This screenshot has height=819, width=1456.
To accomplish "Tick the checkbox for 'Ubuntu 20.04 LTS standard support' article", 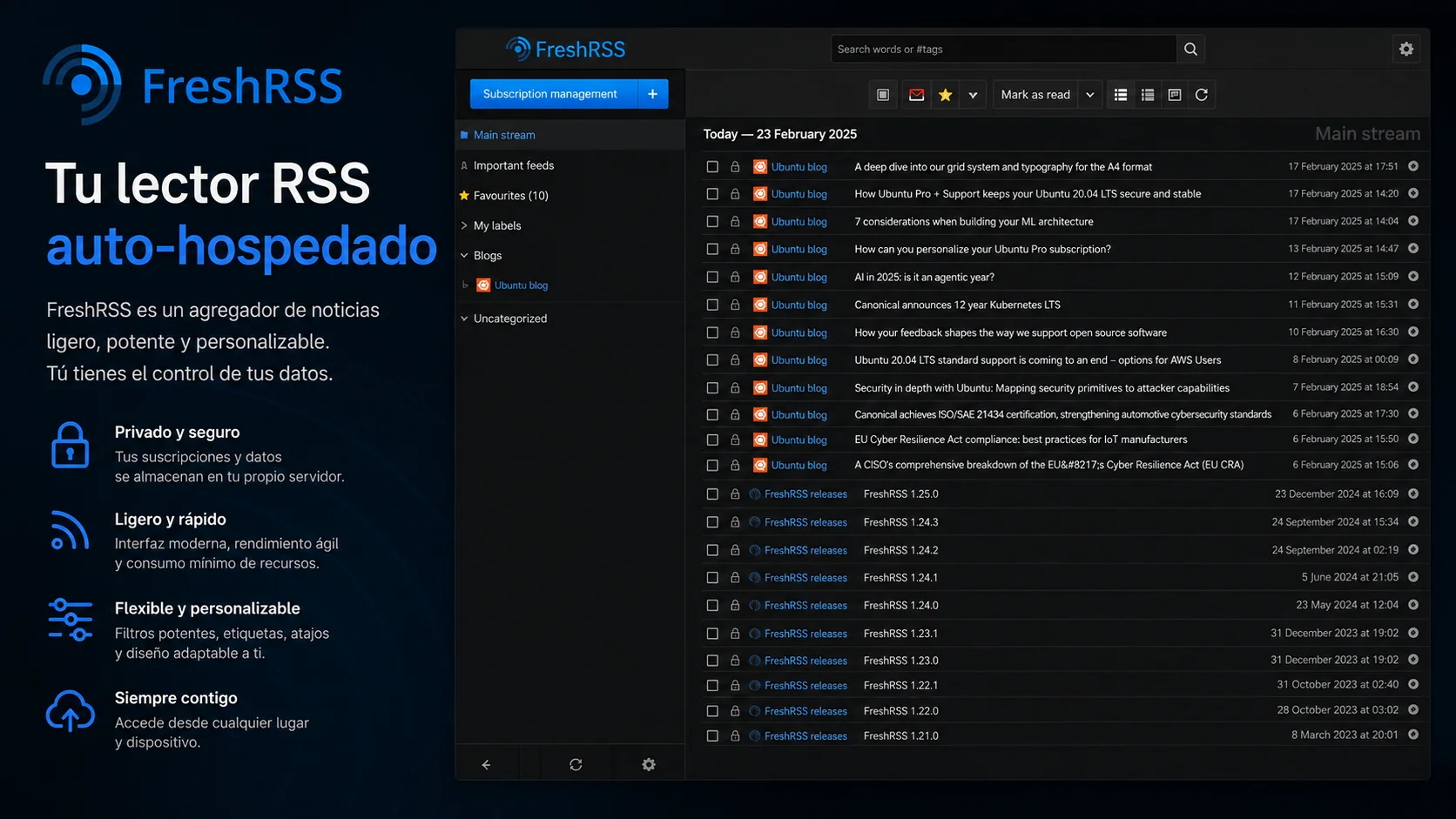I will tap(712, 359).
